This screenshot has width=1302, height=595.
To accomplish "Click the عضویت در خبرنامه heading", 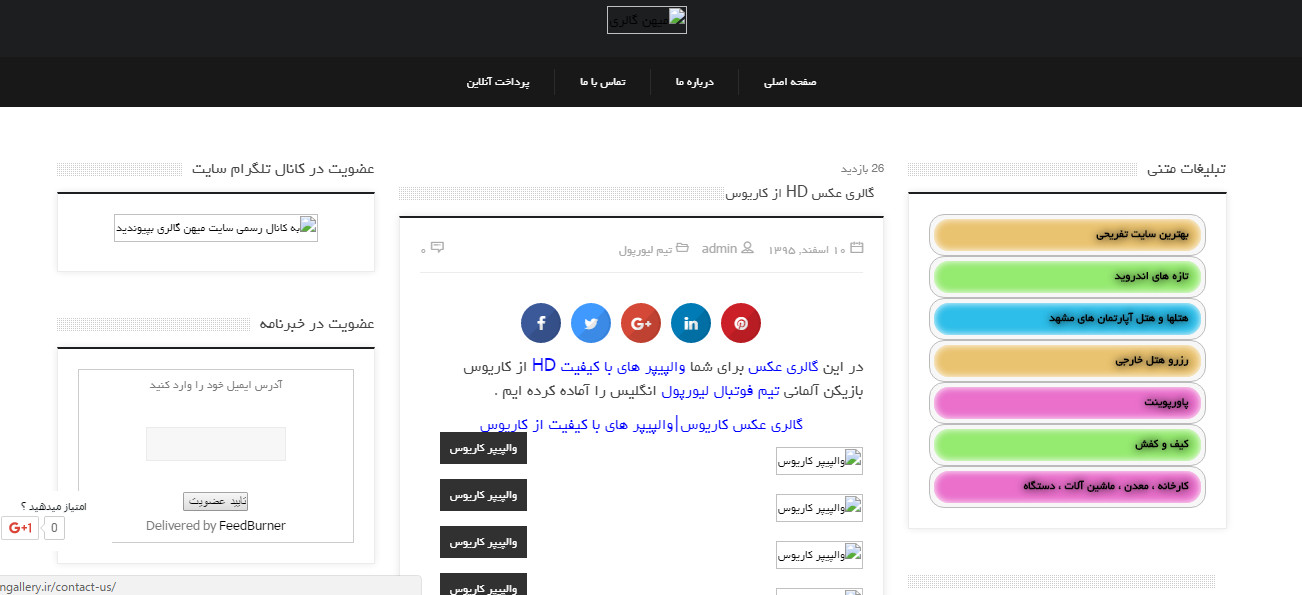I will tap(317, 324).
